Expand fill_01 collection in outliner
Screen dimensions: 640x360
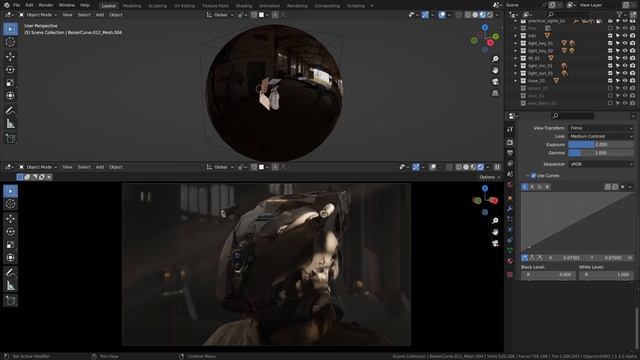click(x=516, y=58)
